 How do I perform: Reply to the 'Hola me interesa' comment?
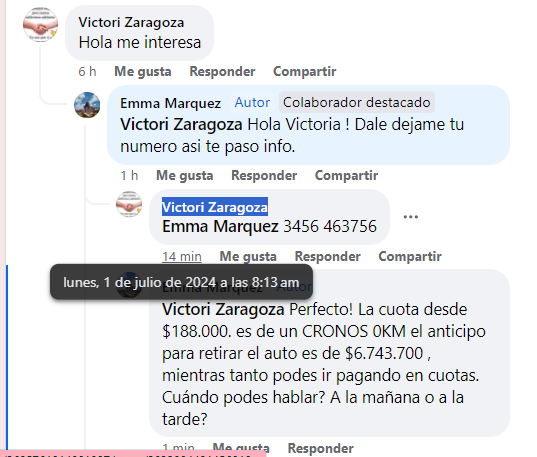(222, 72)
